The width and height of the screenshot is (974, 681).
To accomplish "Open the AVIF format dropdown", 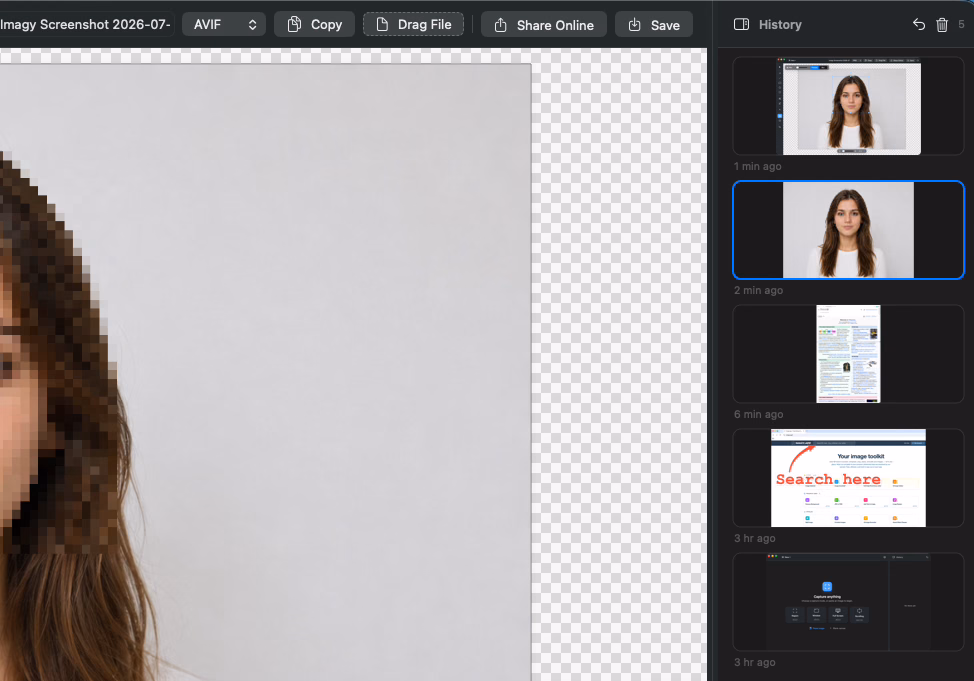I will [x=224, y=24].
